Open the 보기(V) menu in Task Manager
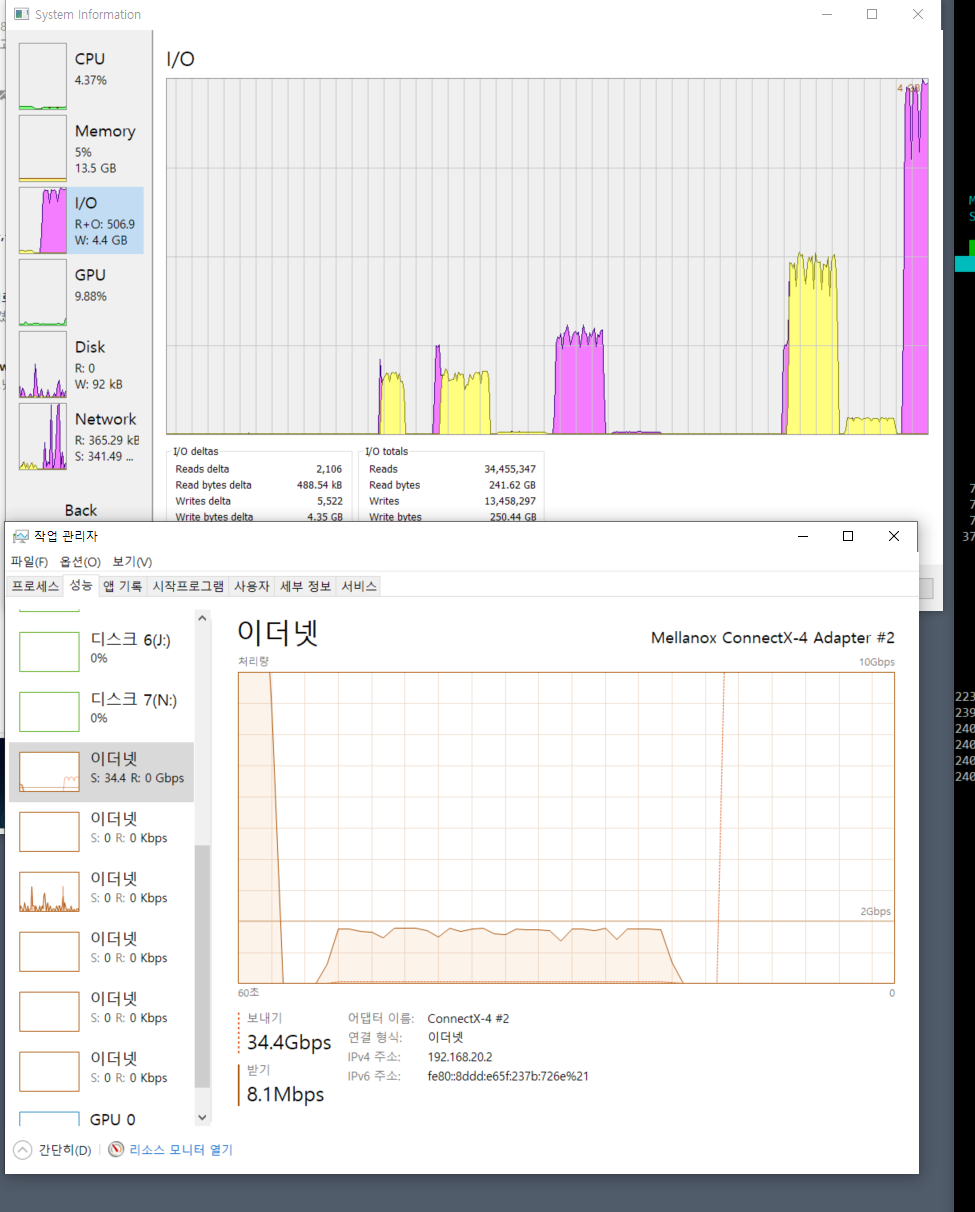Viewport: 975px width, 1212px height. point(132,562)
